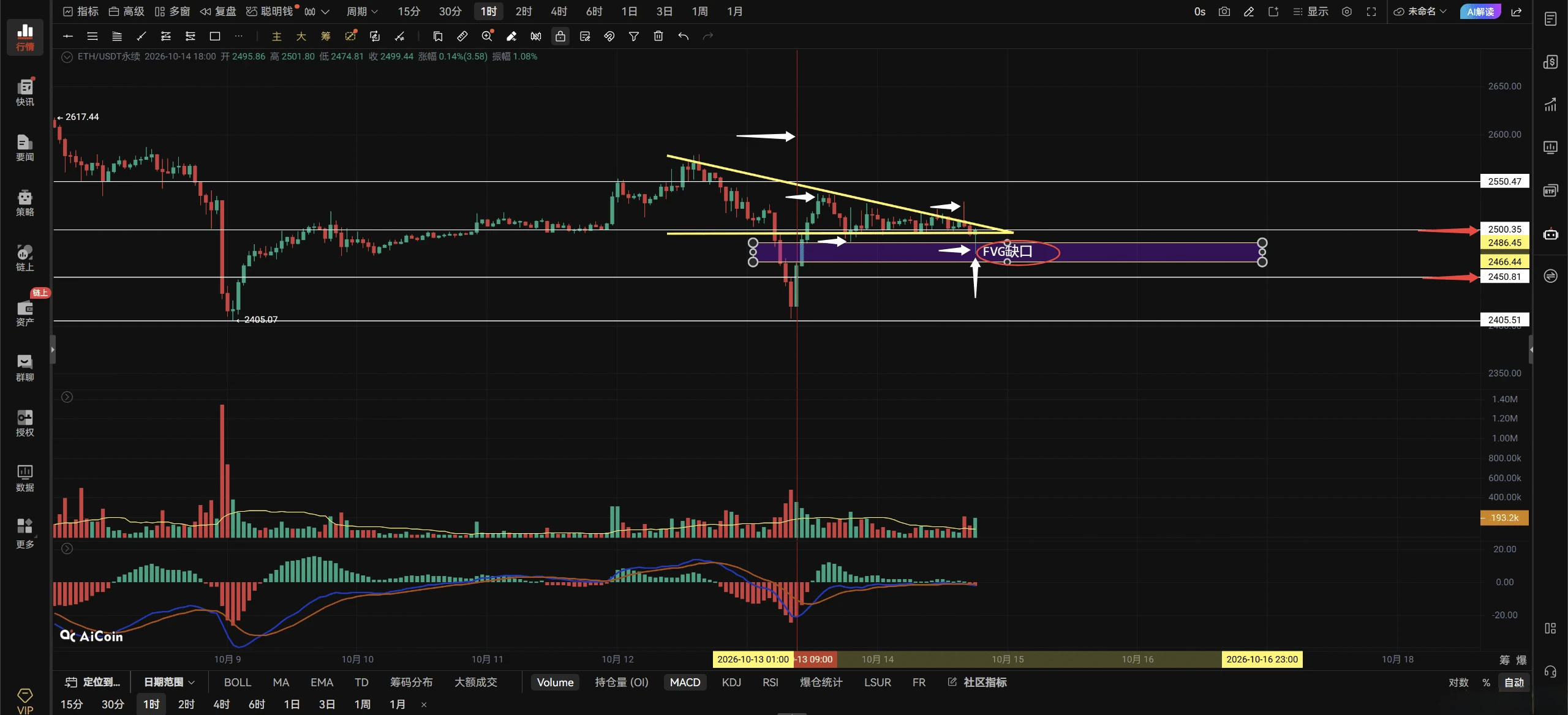Toggle the 对数 log scale option
This screenshot has width=1568, height=715.
[1458, 683]
